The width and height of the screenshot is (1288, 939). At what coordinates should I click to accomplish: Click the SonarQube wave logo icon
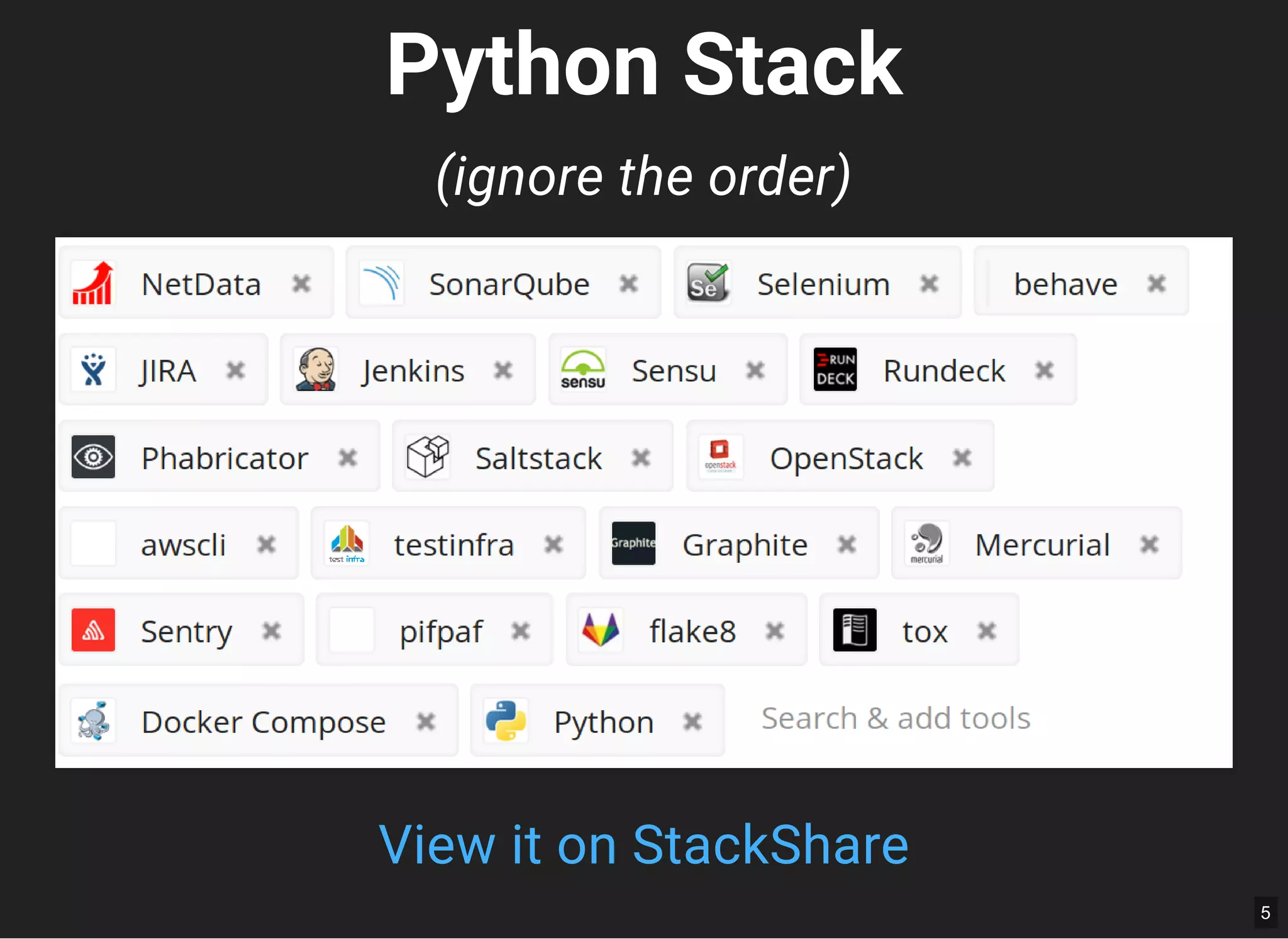tap(381, 283)
